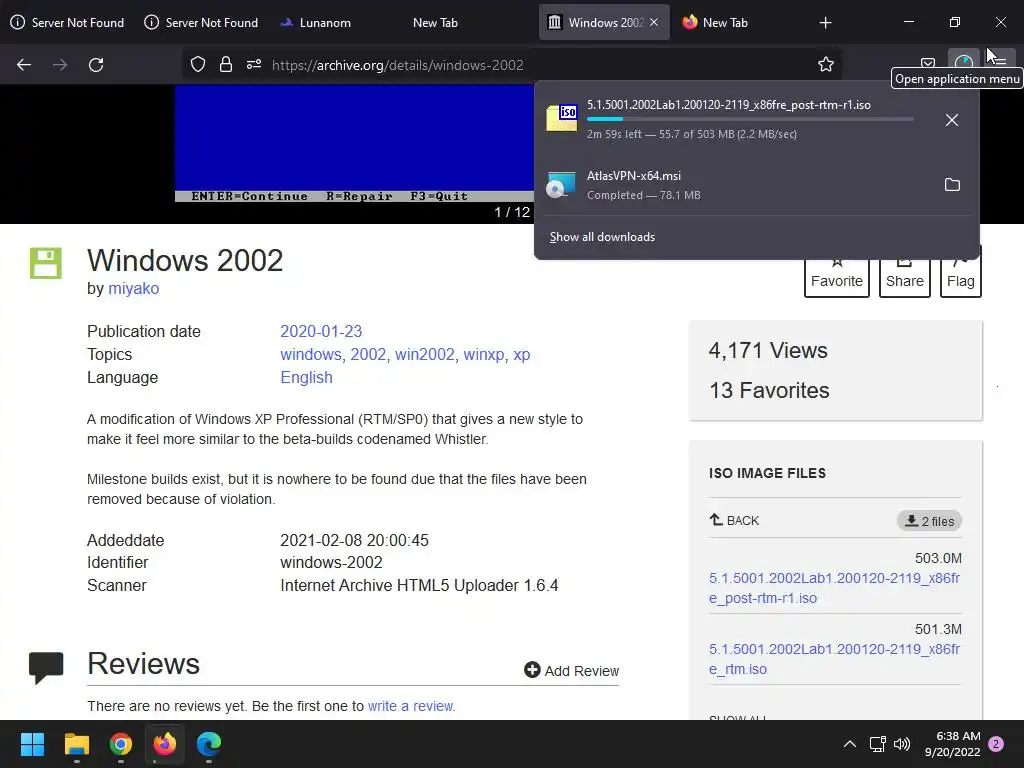Bookmark this page with star icon

(x=825, y=65)
